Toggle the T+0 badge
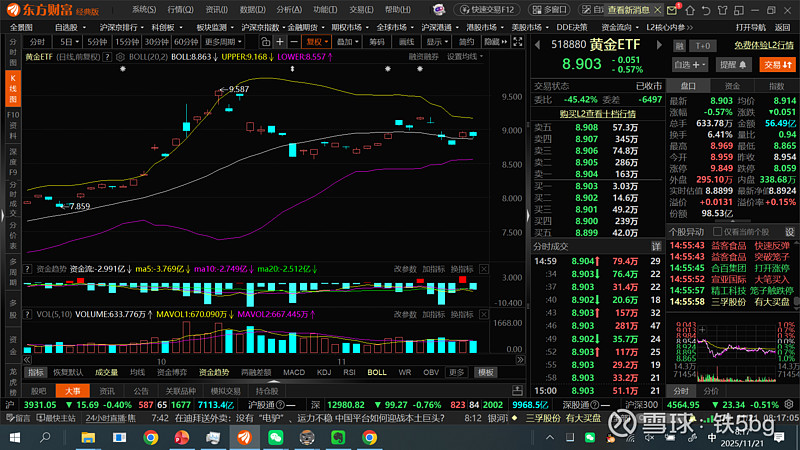The height and width of the screenshot is (450, 800). (x=703, y=46)
